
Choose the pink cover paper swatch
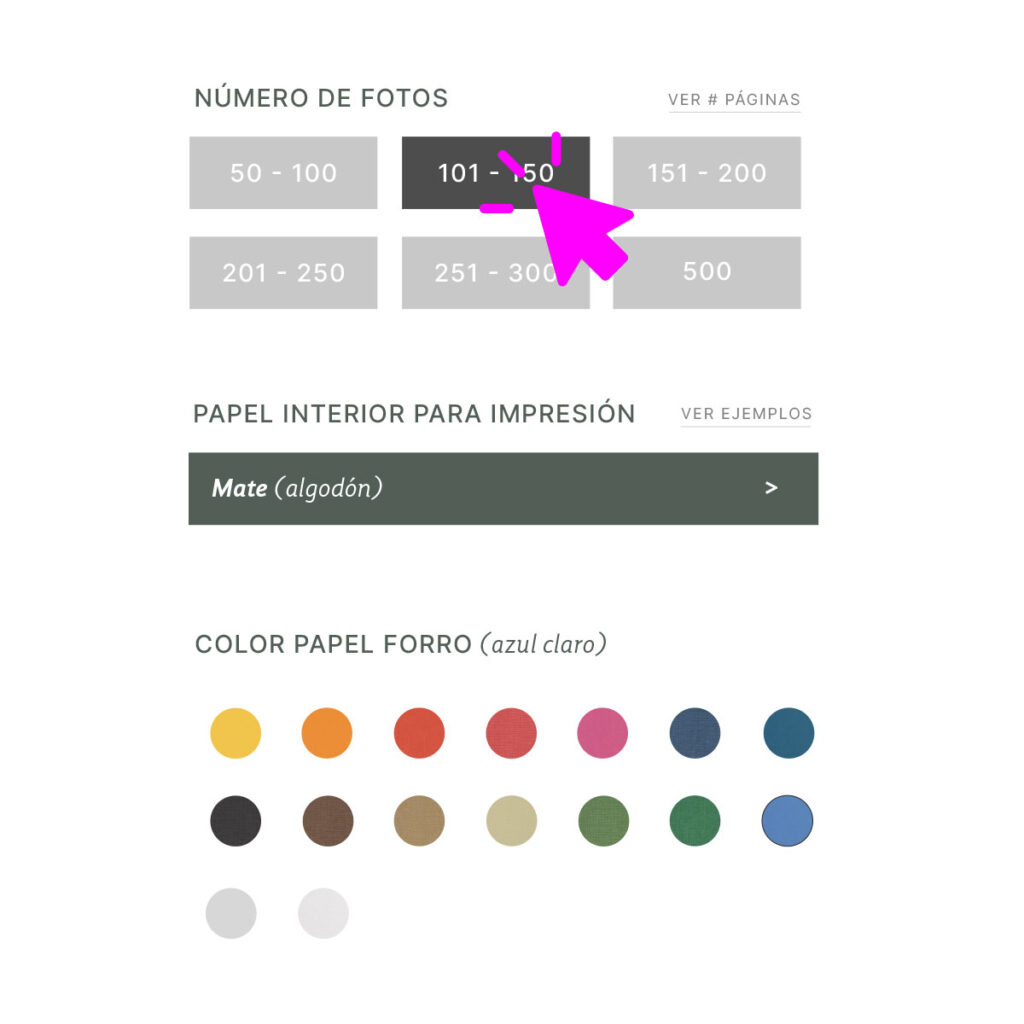click(603, 733)
